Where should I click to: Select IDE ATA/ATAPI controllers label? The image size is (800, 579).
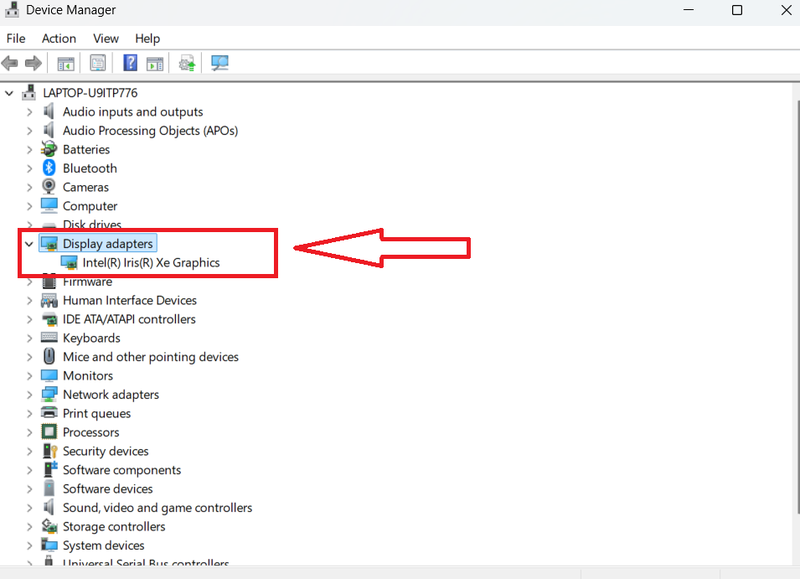coord(129,319)
